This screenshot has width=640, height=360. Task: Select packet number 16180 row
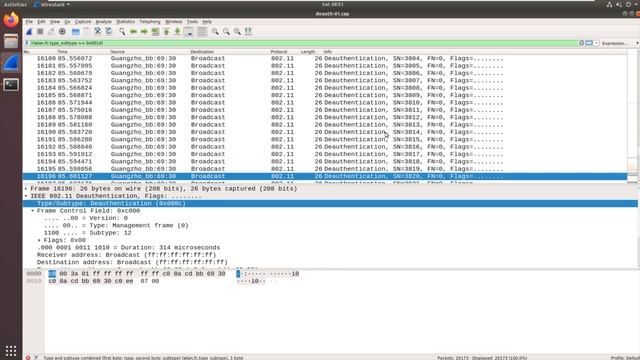tap(325, 58)
